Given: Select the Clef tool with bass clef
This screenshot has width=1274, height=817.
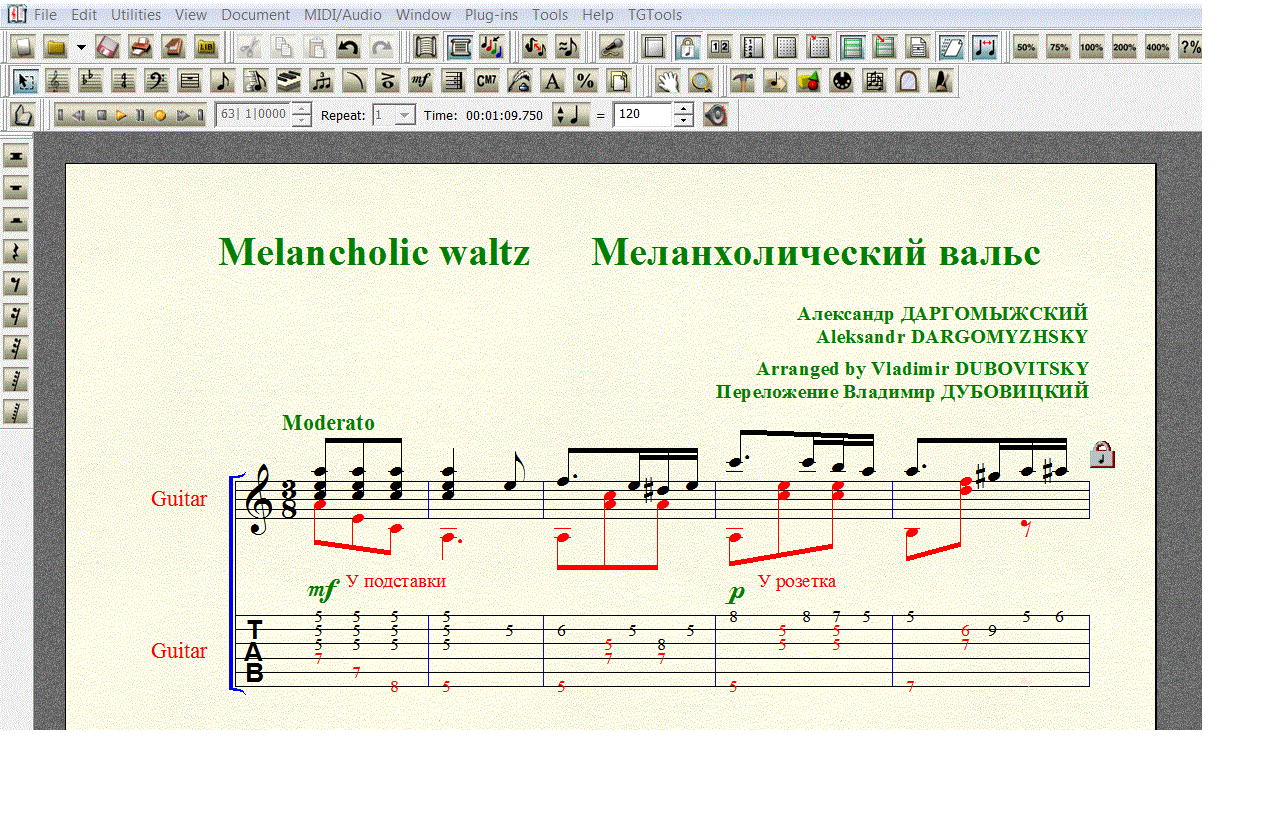Looking at the screenshot, I should [157, 81].
